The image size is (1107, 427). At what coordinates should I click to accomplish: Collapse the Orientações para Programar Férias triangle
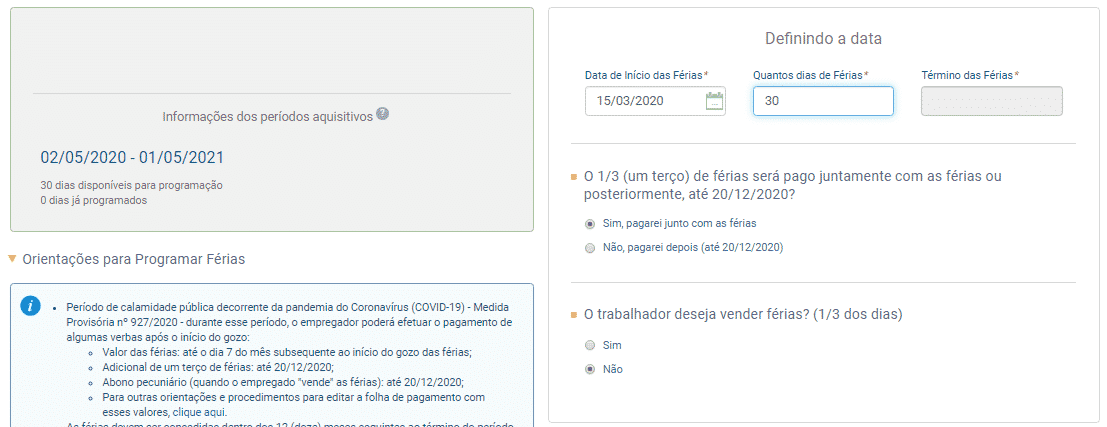coord(12,259)
